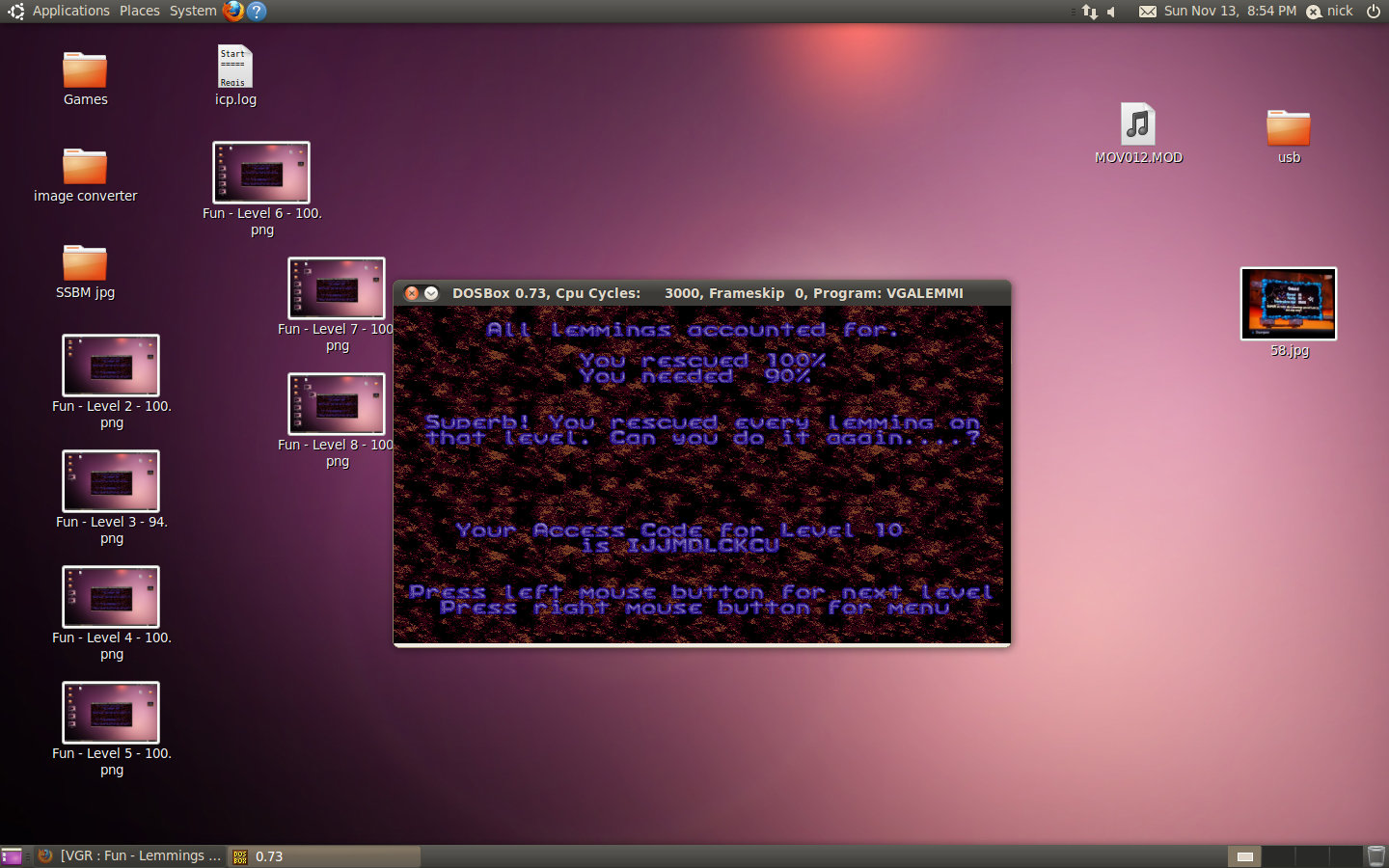Open the System menu
The image size is (1389, 868).
coord(193,11)
